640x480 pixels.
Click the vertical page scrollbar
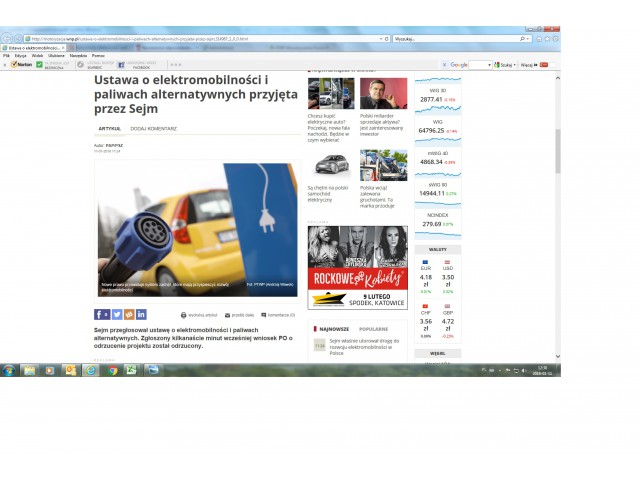(556, 150)
